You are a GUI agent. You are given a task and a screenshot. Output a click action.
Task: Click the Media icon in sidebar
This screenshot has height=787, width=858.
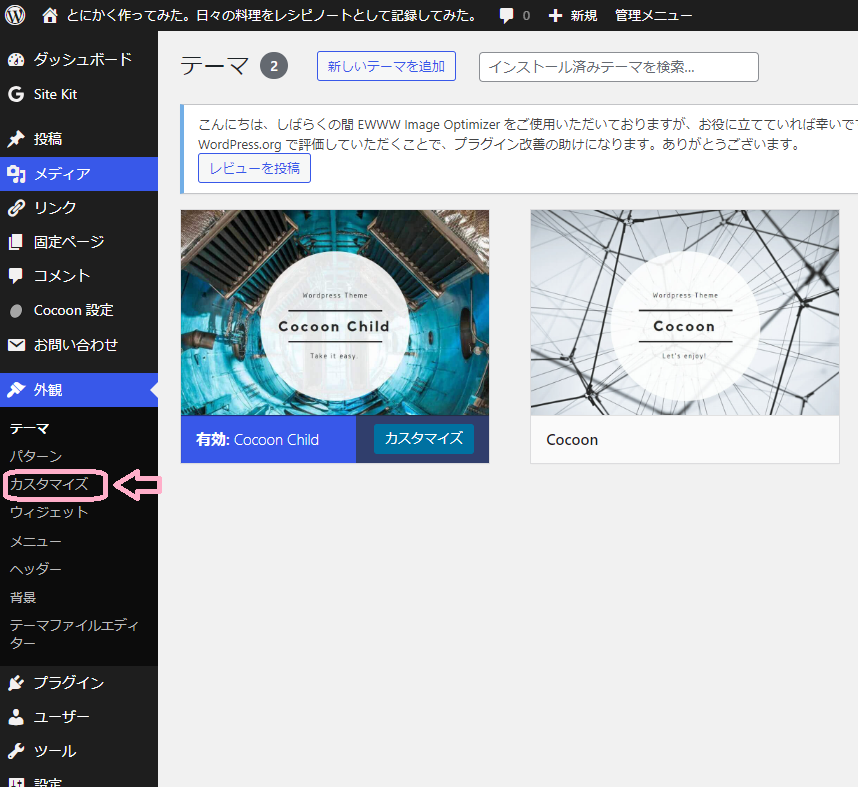[x=16, y=174]
